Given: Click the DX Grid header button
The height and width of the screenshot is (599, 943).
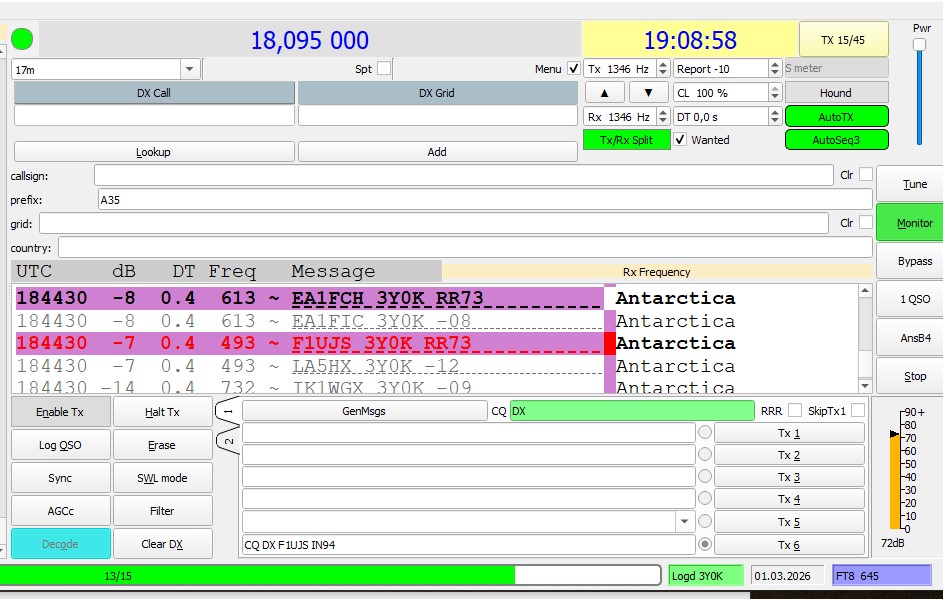Looking at the screenshot, I should click(437, 93).
